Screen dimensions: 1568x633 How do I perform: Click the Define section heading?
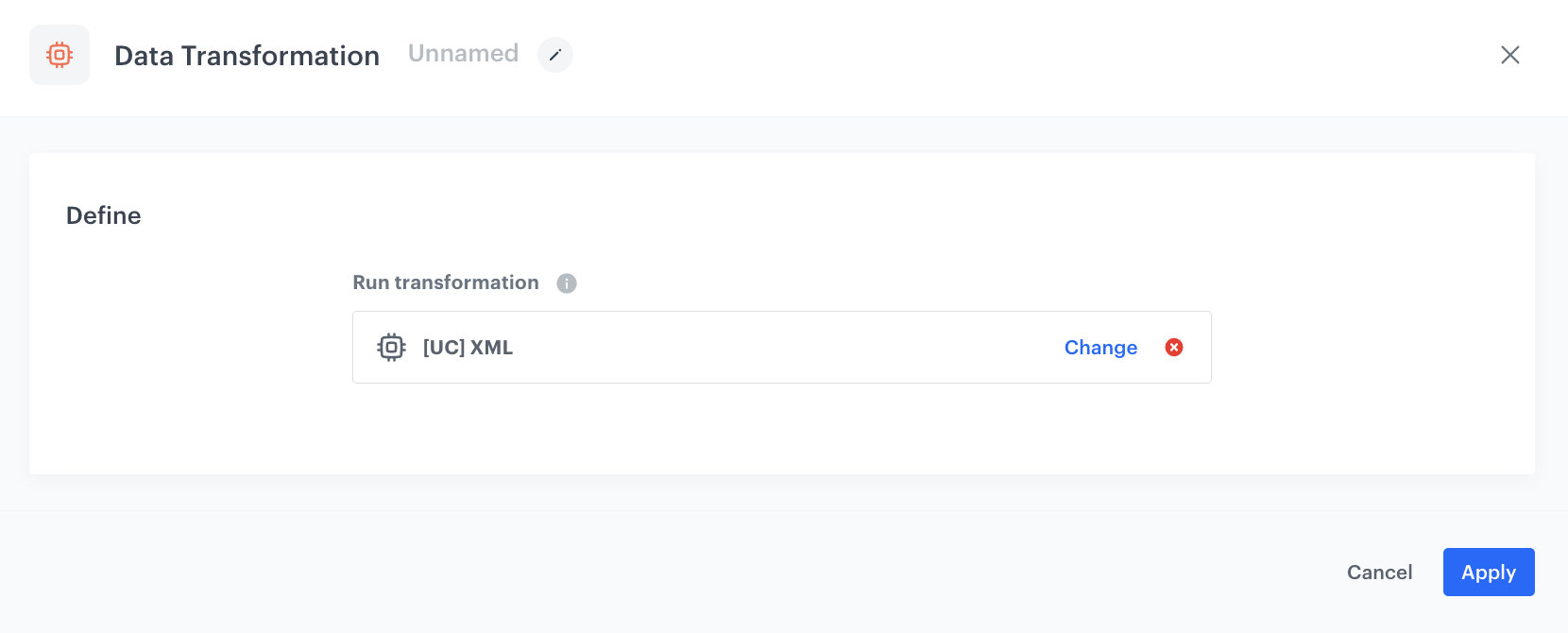[x=103, y=215]
